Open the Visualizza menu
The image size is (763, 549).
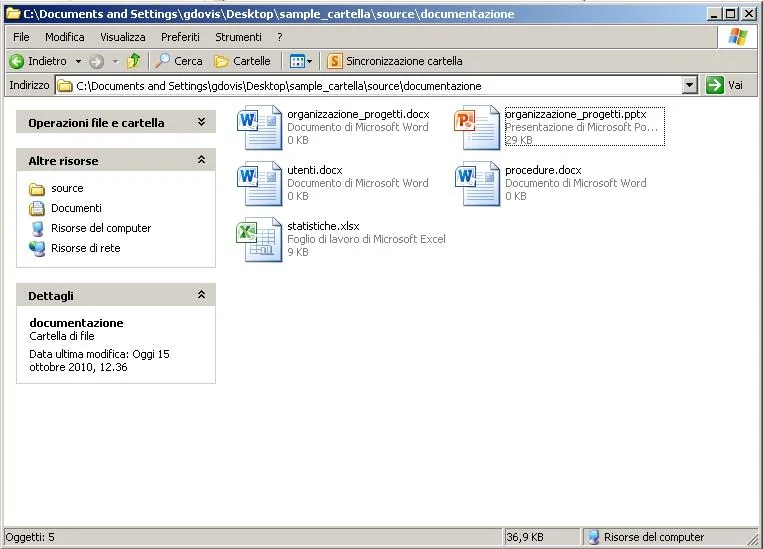[x=123, y=37]
